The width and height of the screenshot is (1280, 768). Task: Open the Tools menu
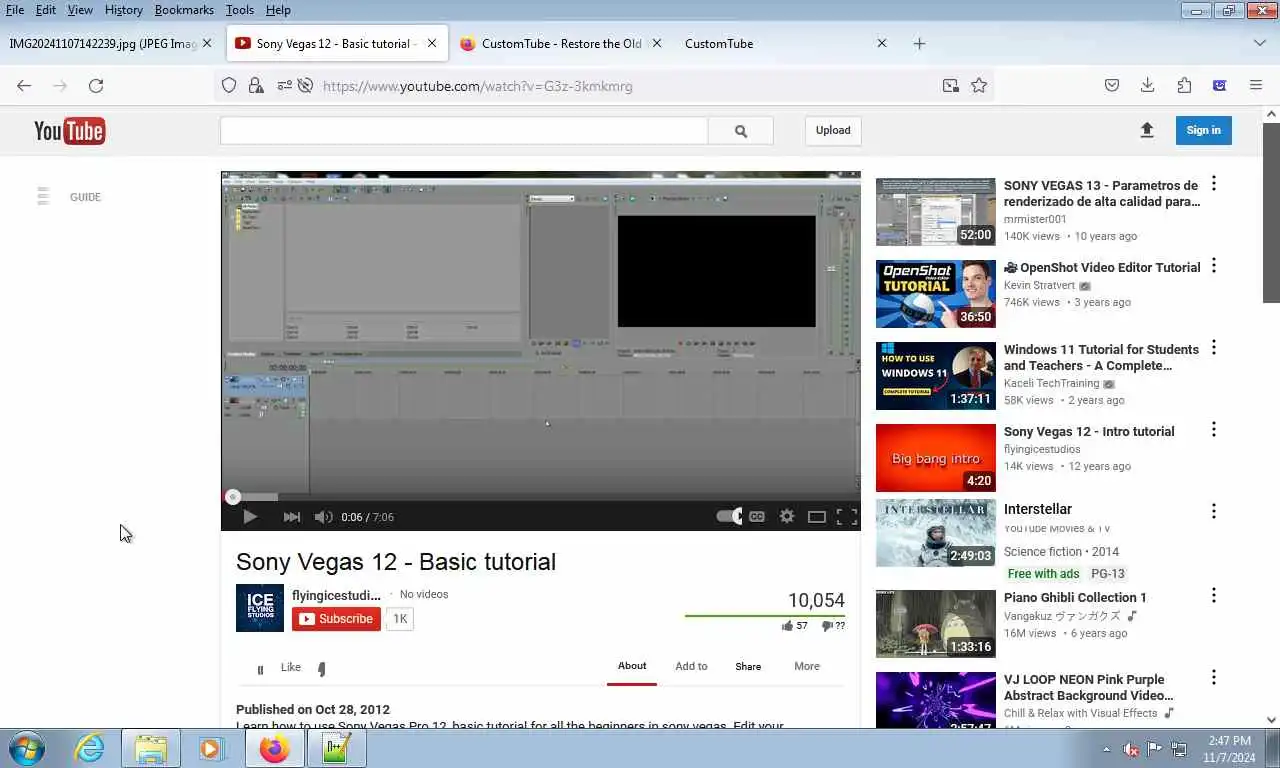[x=239, y=10]
